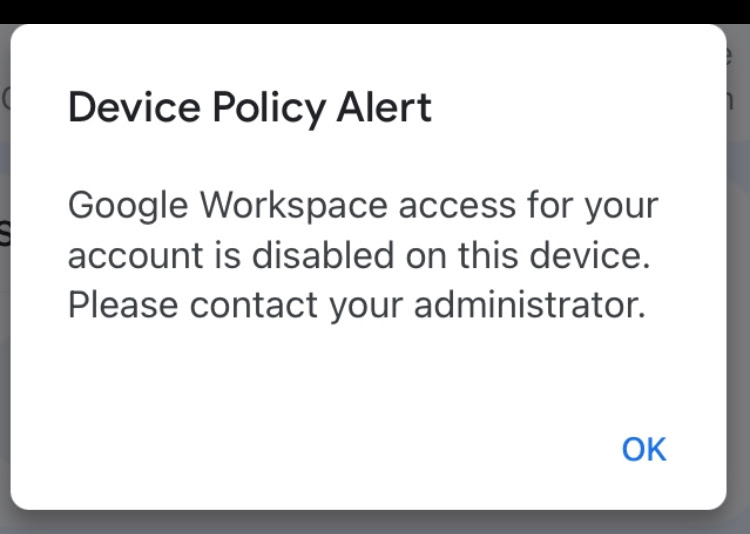Click the word Policy in the title
The image size is (750, 534).
[257, 107]
